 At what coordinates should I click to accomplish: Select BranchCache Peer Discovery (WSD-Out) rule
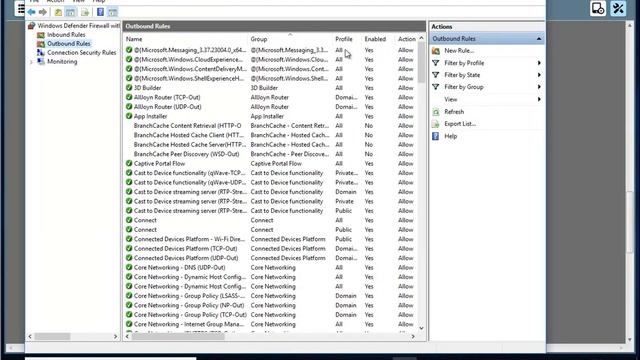click(271, 154)
